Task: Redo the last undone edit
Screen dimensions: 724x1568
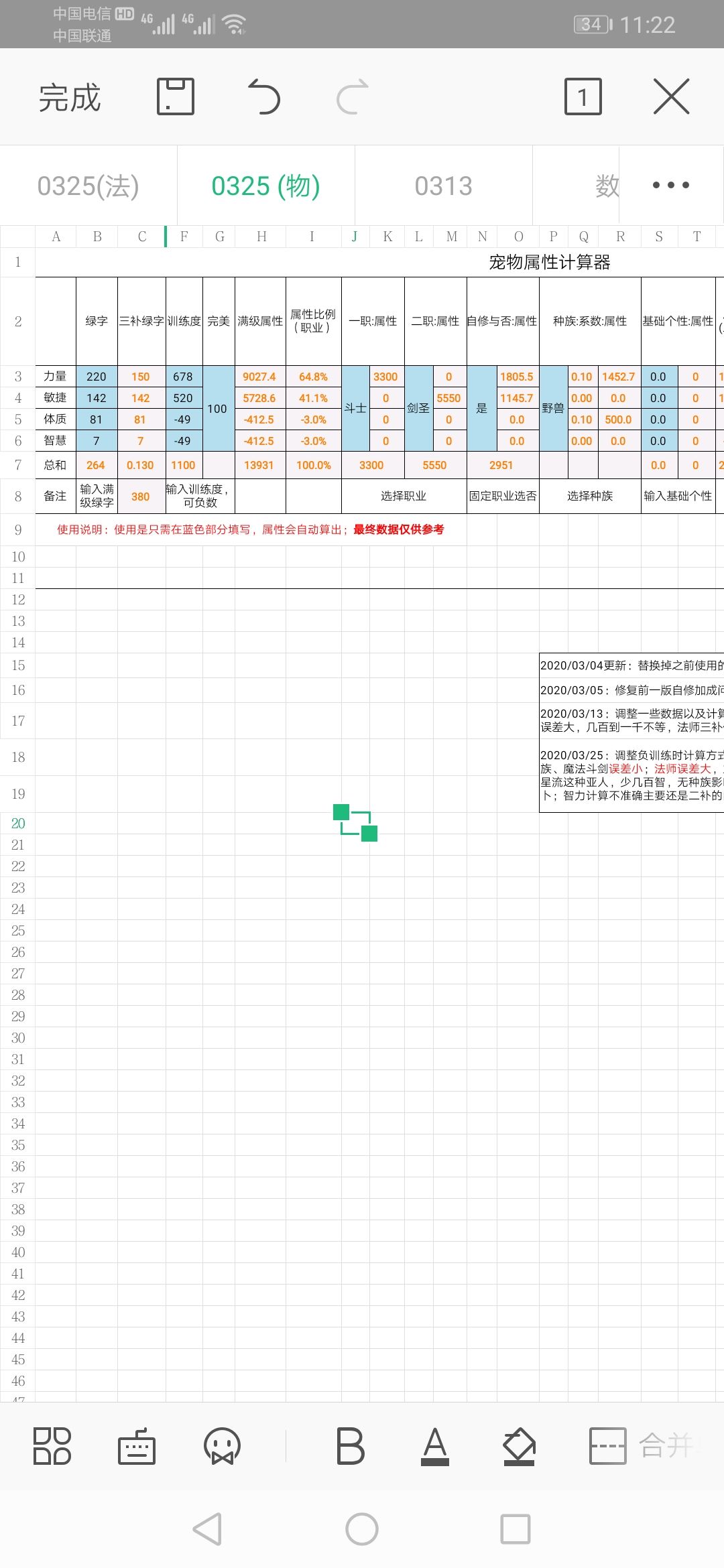Action: pyautogui.click(x=353, y=96)
